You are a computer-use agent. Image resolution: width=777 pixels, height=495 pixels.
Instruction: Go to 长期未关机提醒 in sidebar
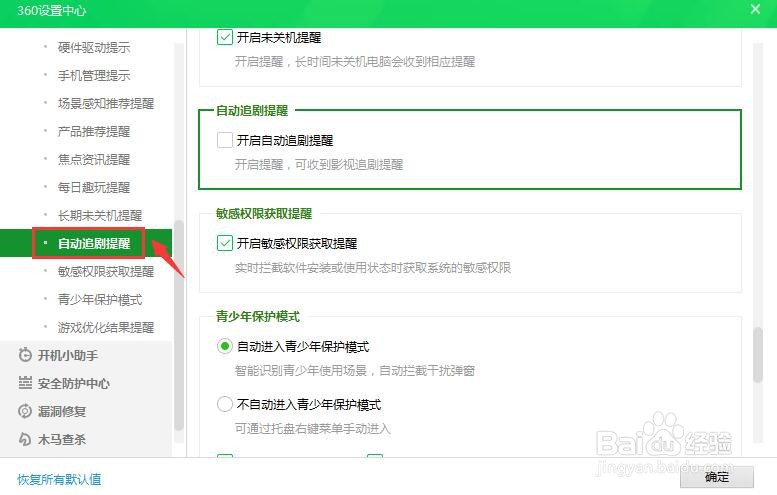tap(100, 216)
